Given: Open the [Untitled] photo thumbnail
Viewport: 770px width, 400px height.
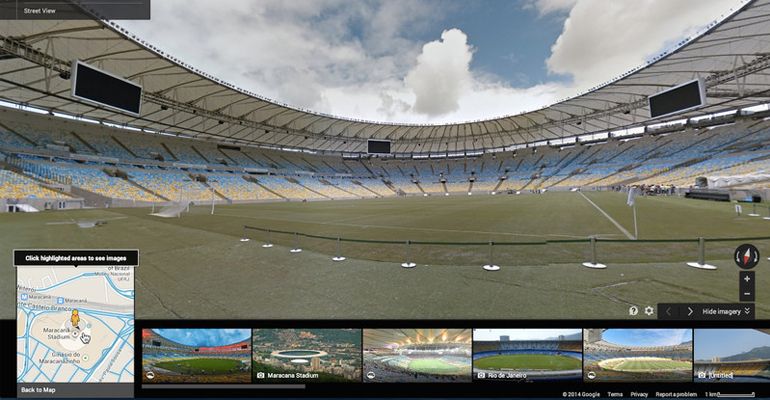Looking at the screenshot, I should point(732,355).
